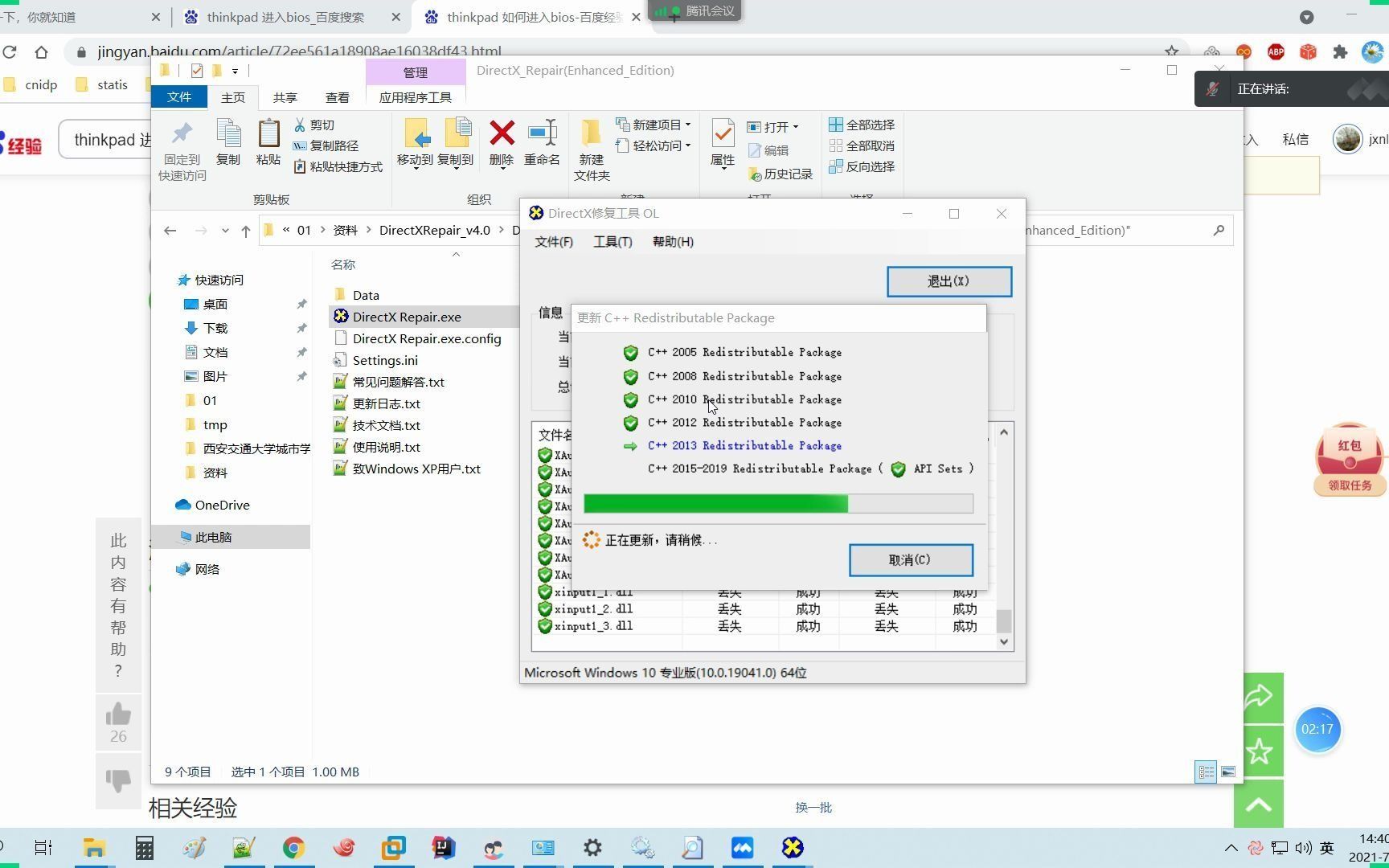Open the Application Tools (应用程序工具) tab

click(415, 97)
